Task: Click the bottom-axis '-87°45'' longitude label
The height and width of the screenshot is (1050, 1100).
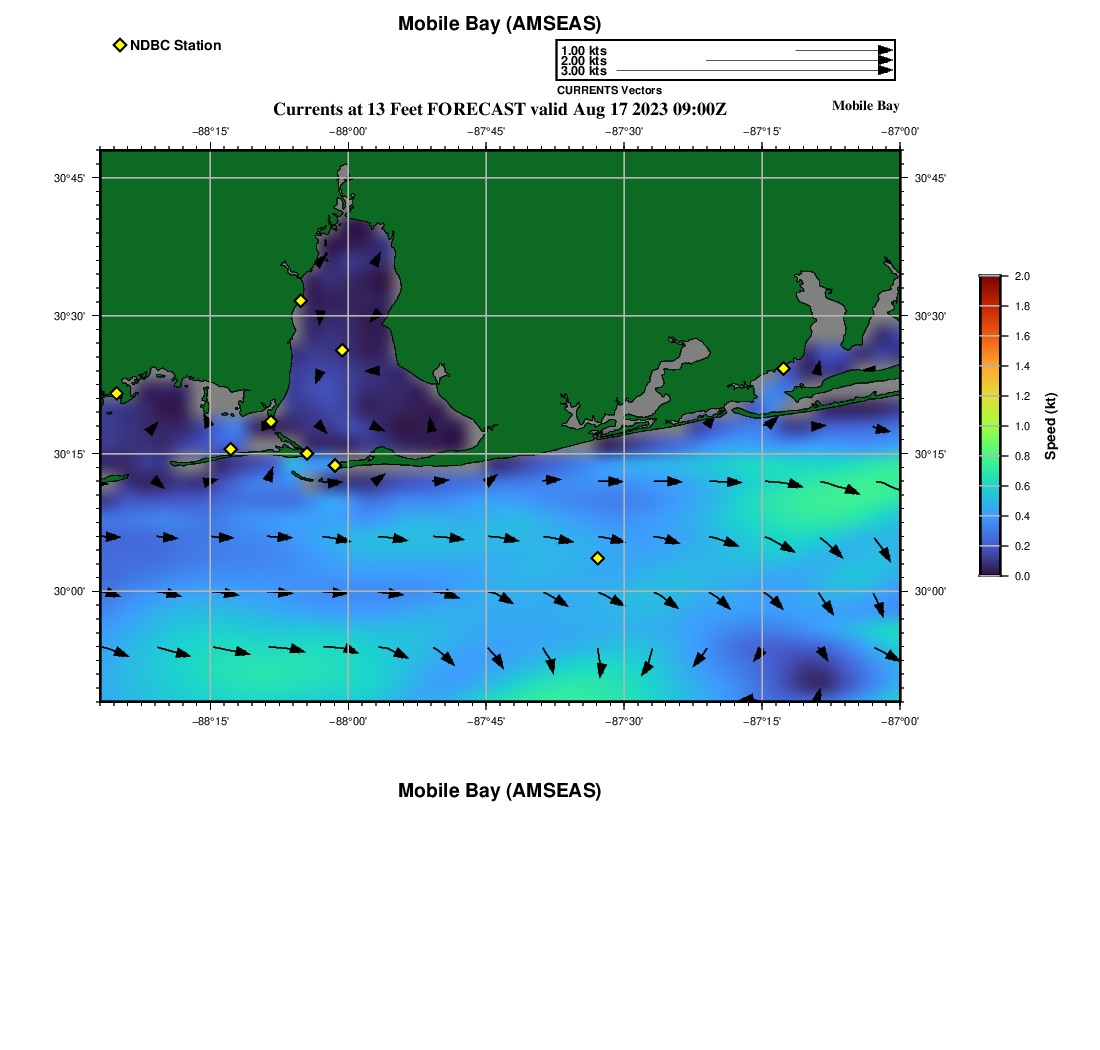Action: coord(486,721)
